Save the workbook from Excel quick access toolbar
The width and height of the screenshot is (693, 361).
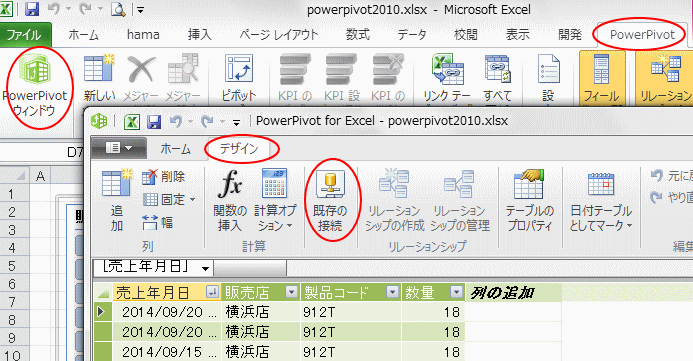tap(31, 9)
